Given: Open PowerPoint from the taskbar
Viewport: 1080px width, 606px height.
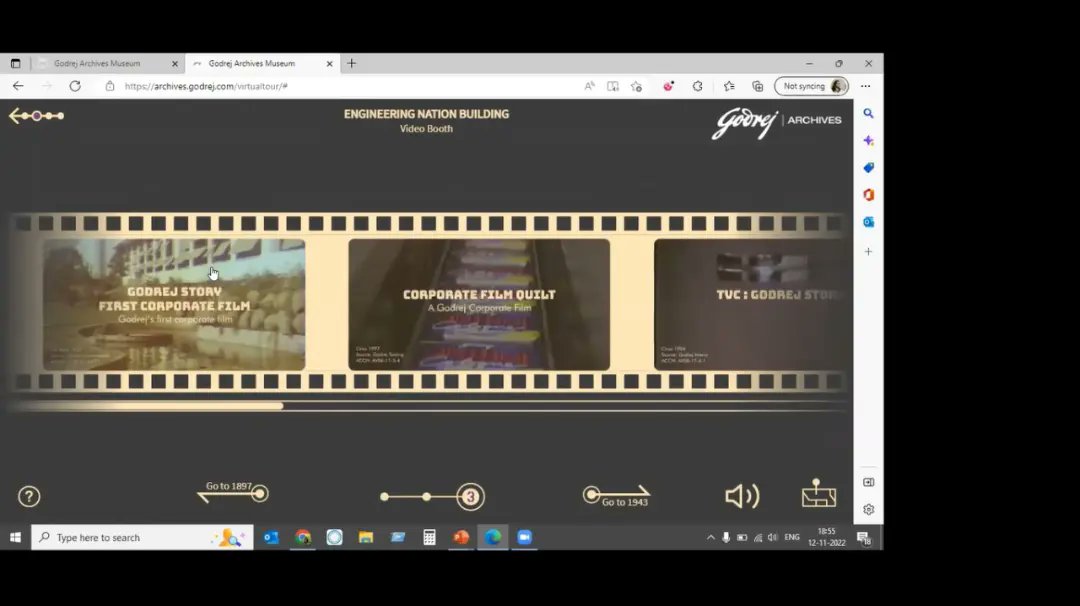Looking at the screenshot, I should click(x=461, y=537).
